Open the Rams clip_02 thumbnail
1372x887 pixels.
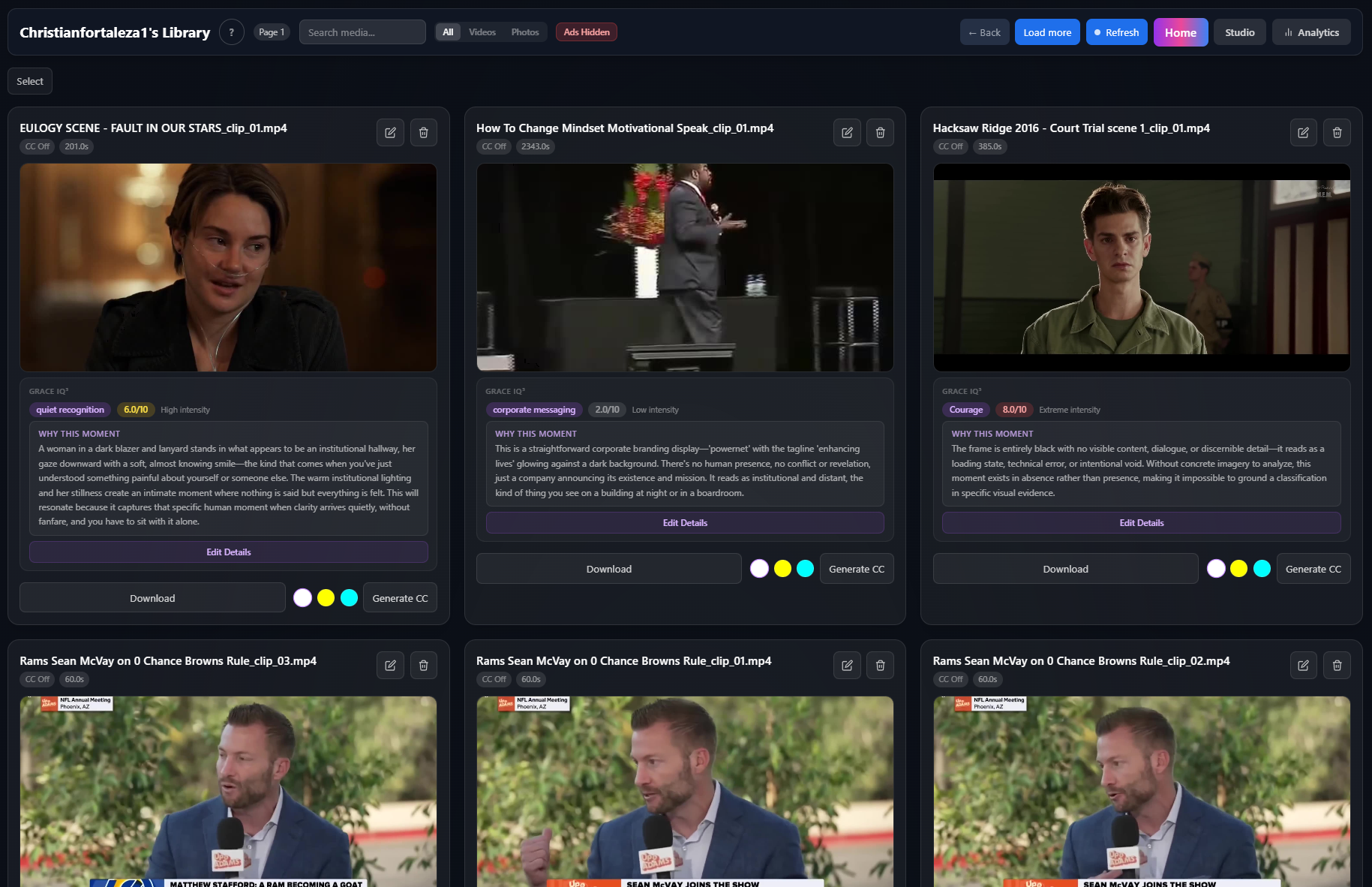point(1142,792)
